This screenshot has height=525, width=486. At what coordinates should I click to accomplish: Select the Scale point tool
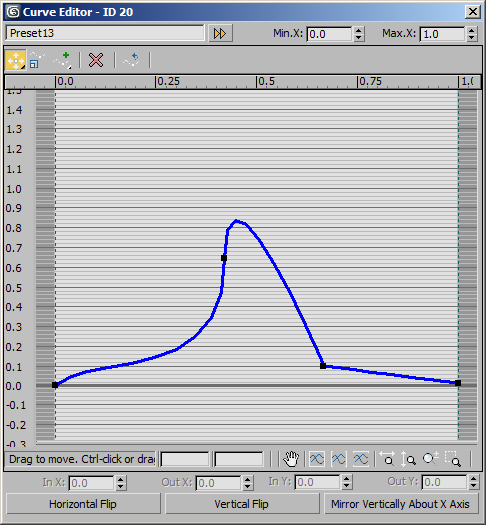click(36, 60)
